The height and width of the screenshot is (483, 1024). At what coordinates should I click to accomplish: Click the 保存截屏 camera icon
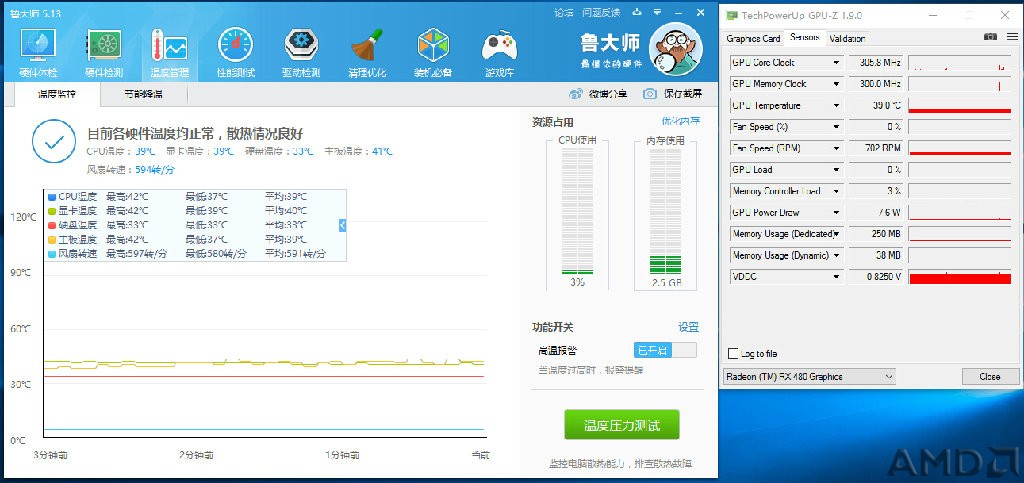(649, 94)
